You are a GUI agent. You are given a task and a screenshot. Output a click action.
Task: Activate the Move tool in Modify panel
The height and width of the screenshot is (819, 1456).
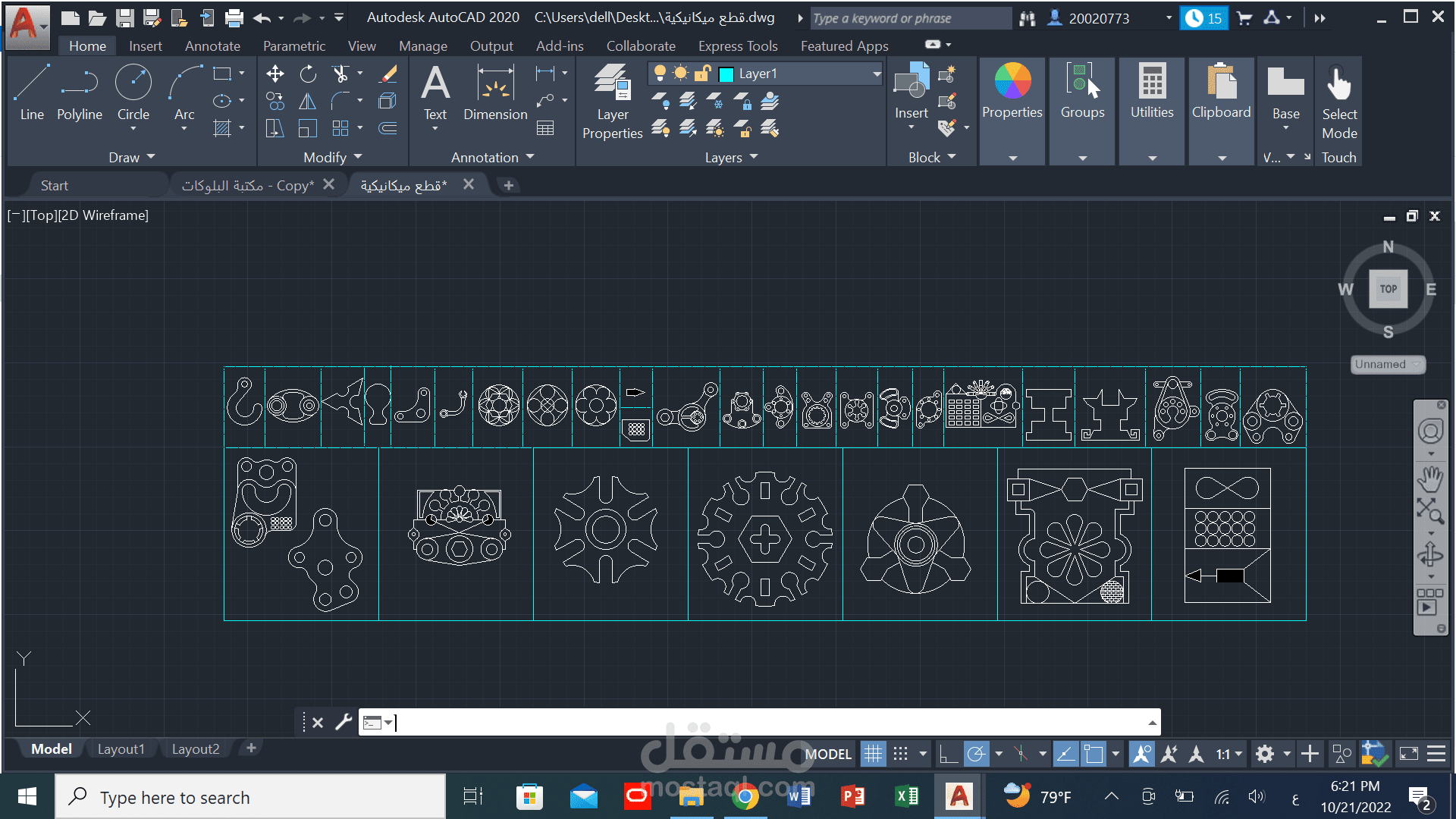[x=275, y=74]
